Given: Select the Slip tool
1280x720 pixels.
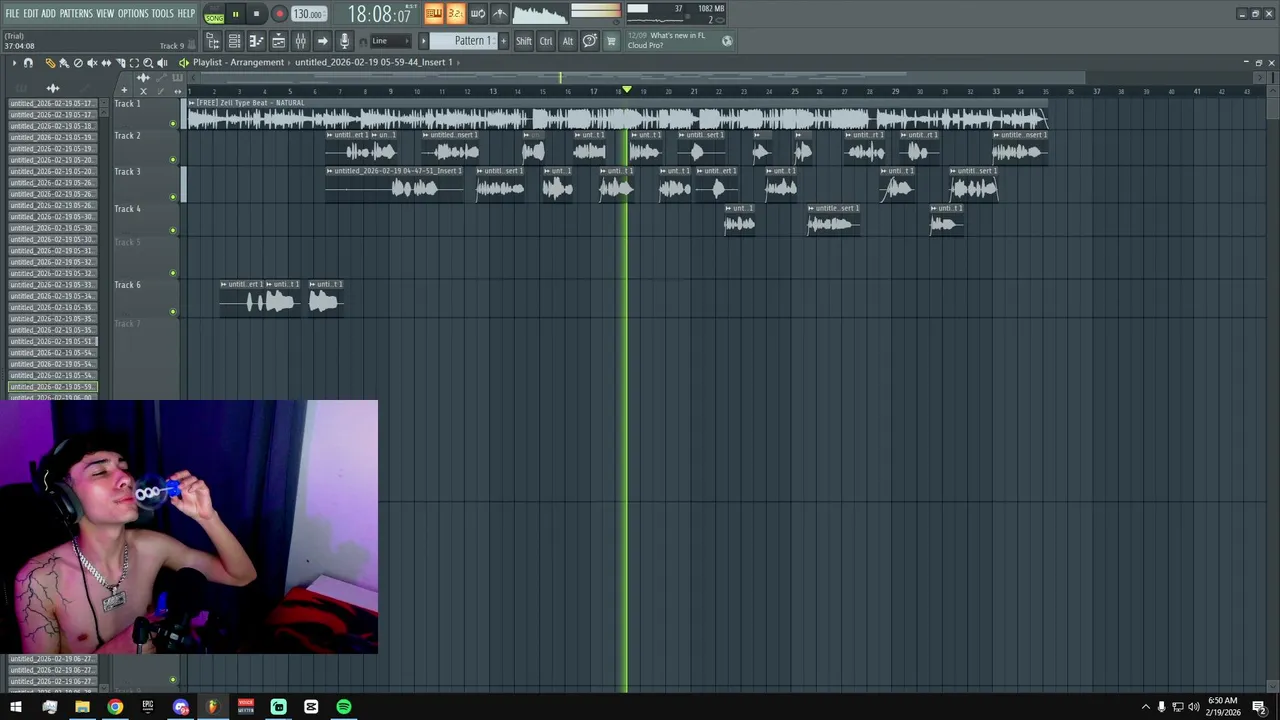Looking at the screenshot, I should pyautogui.click(x=106, y=63).
